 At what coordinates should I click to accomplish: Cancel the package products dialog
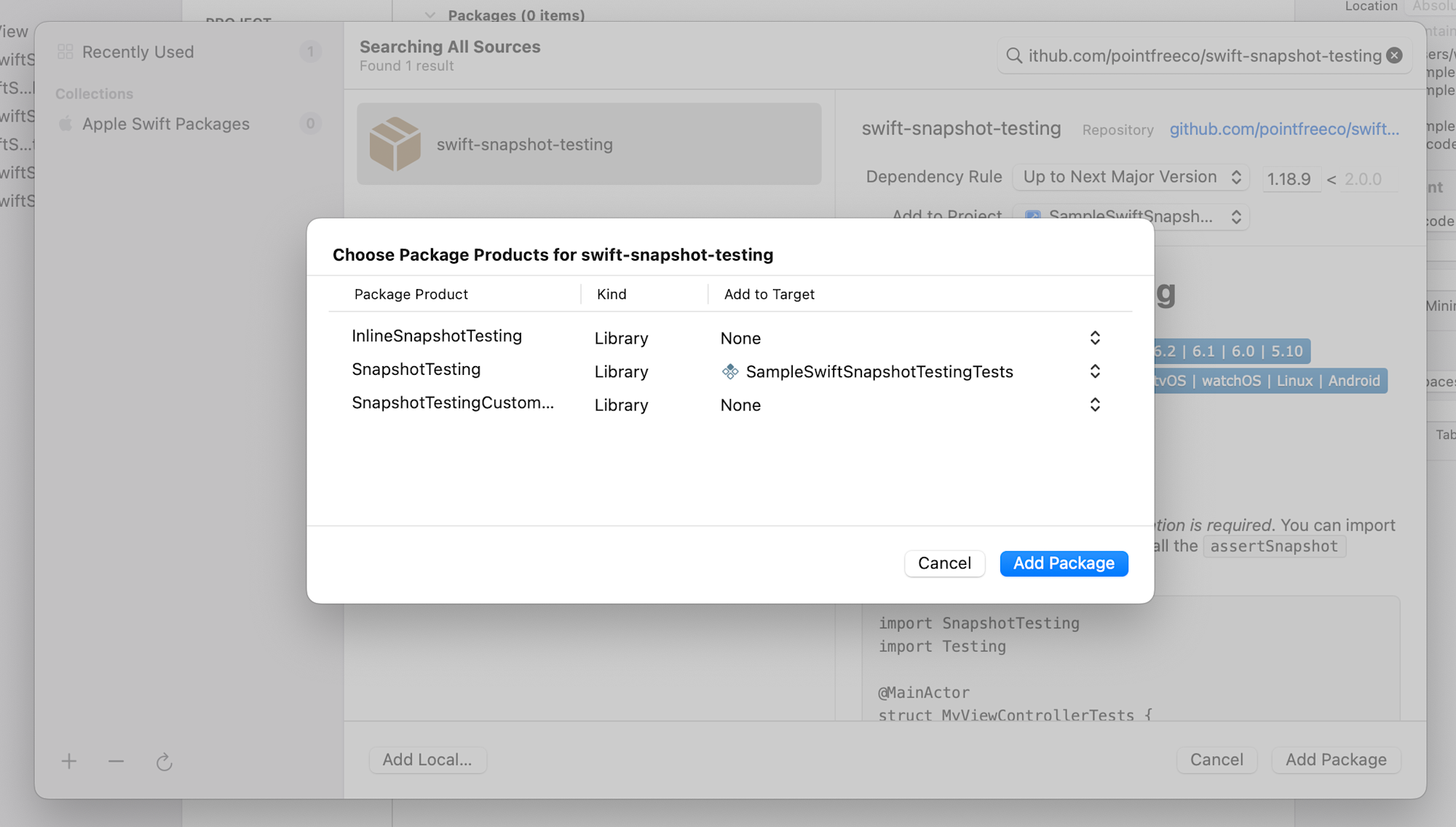tap(944, 563)
